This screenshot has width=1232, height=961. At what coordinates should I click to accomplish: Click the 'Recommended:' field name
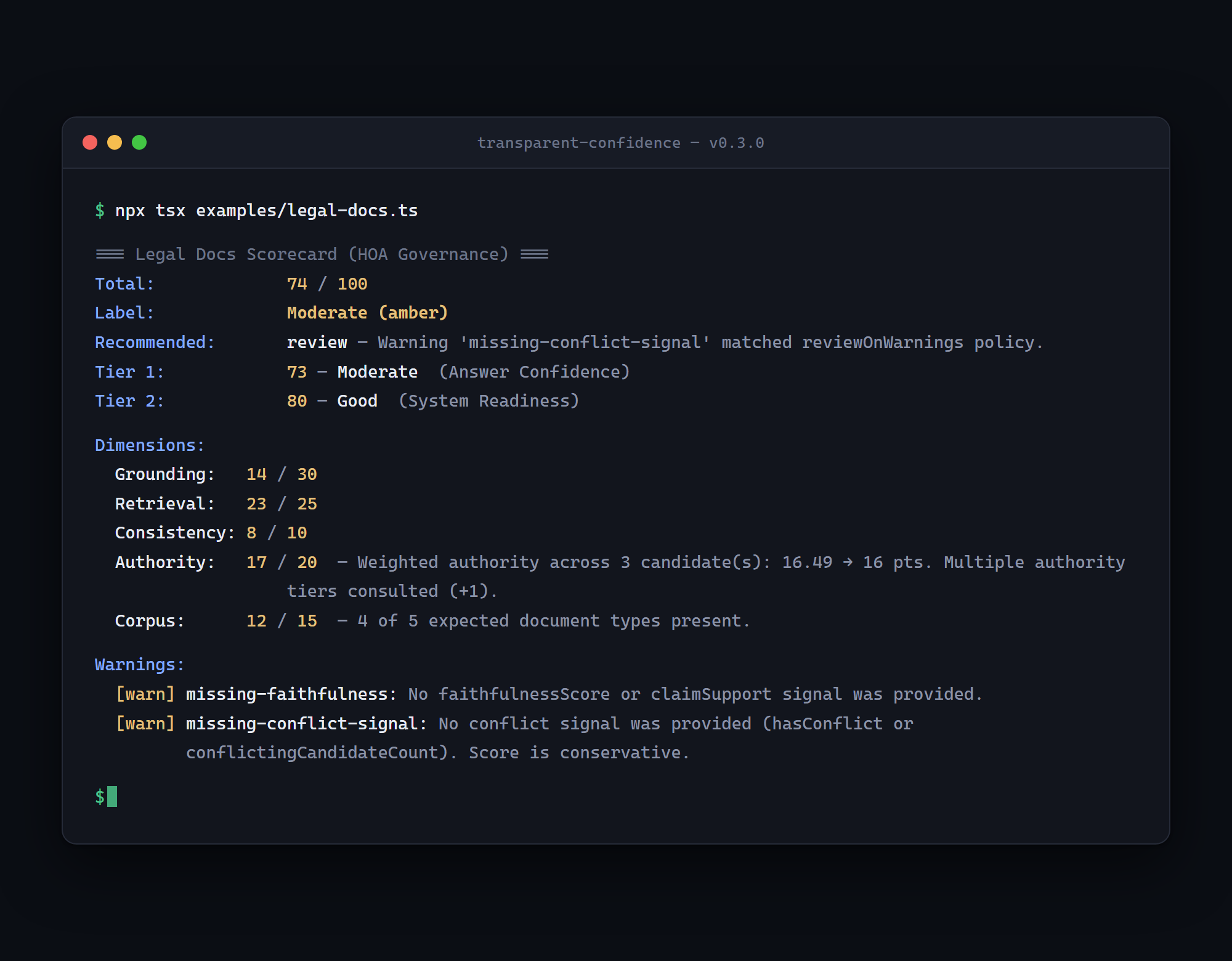point(155,343)
